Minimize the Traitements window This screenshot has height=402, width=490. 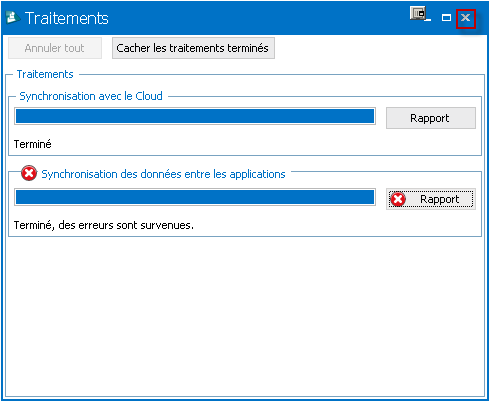point(429,20)
